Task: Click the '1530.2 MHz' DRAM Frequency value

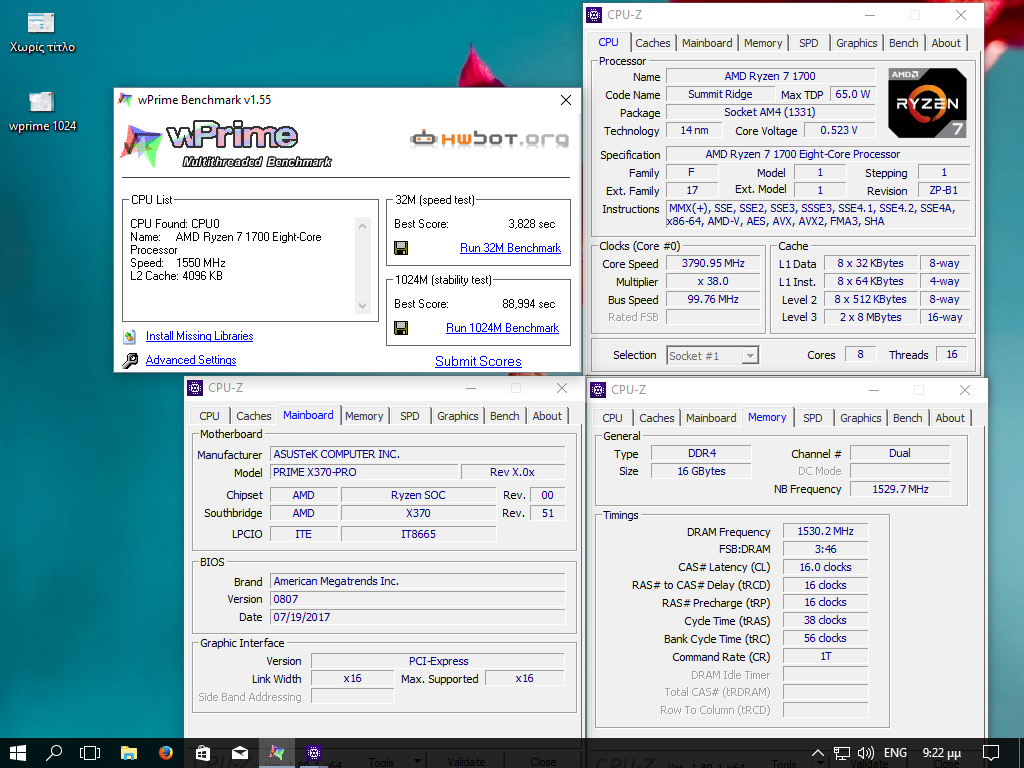Action: (x=825, y=532)
